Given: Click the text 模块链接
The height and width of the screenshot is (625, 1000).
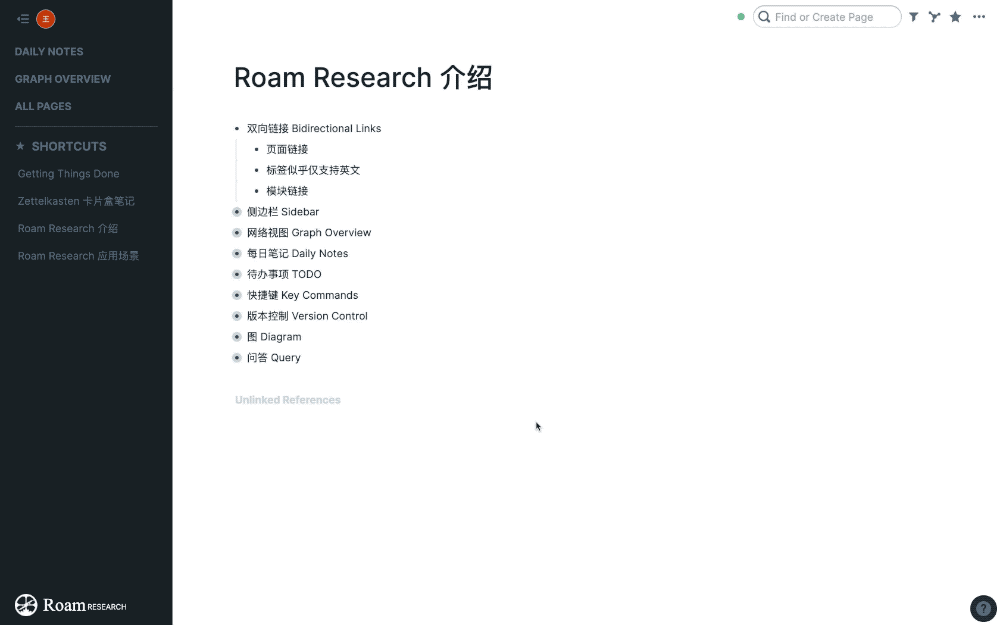Looking at the screenshot, I should [x=287, y=191].
